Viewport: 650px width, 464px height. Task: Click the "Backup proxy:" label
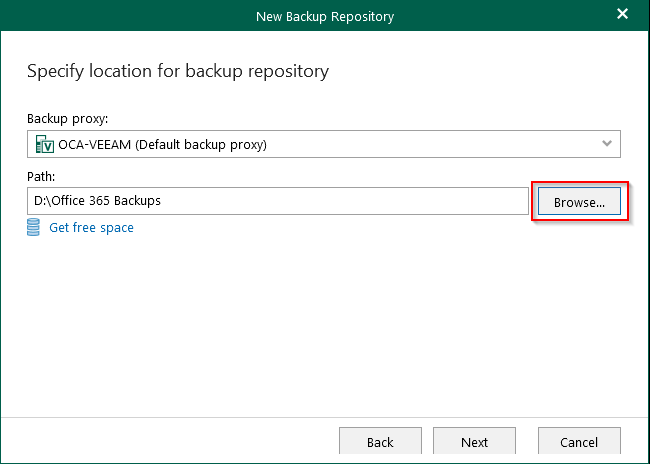68,119
